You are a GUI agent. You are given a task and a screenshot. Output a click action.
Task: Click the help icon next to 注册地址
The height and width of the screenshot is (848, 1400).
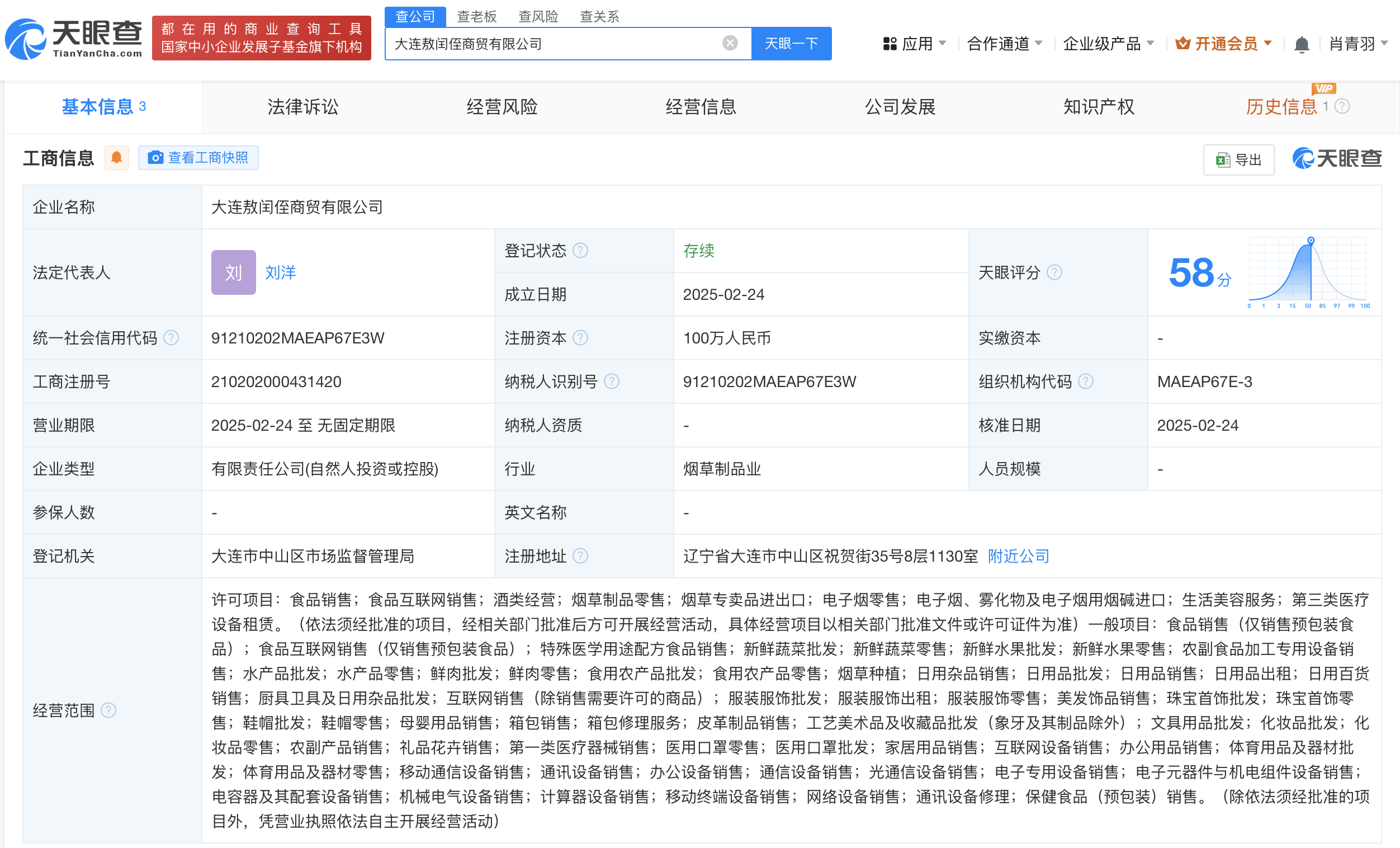point(580,555)
